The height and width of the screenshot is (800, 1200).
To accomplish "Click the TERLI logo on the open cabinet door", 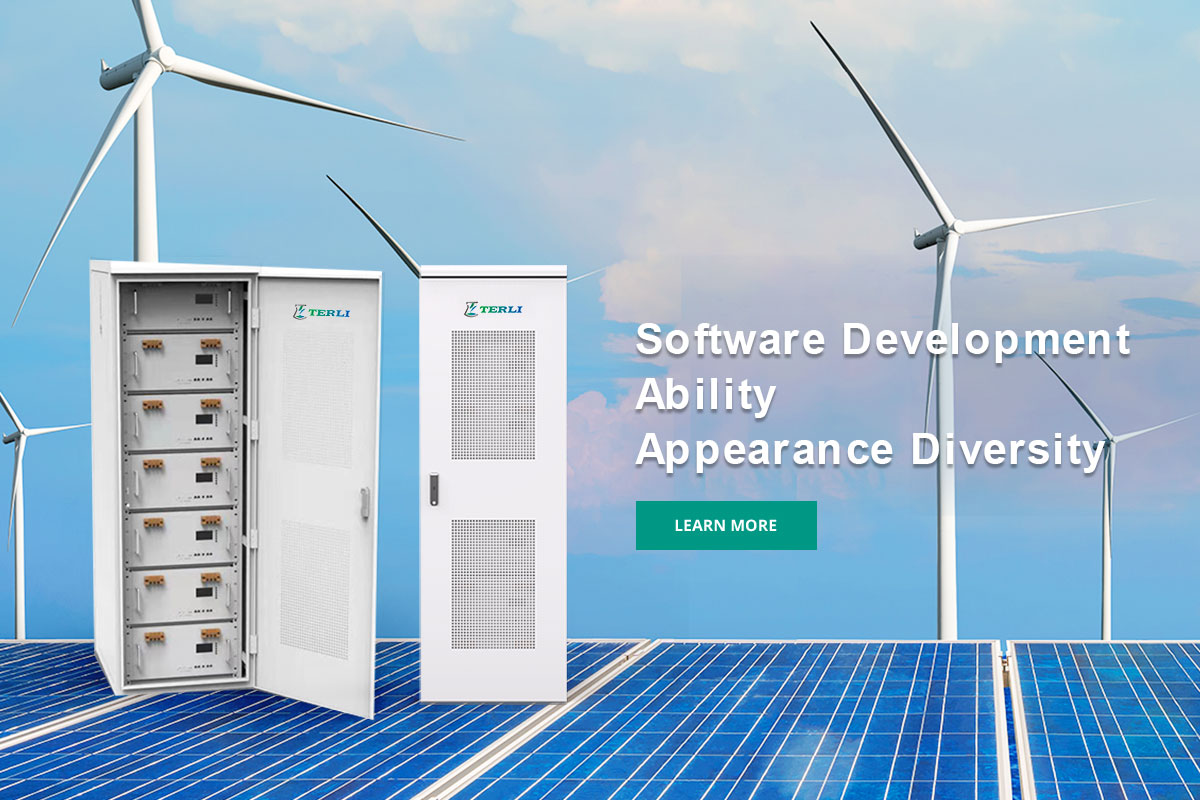I will coord(322,311).
